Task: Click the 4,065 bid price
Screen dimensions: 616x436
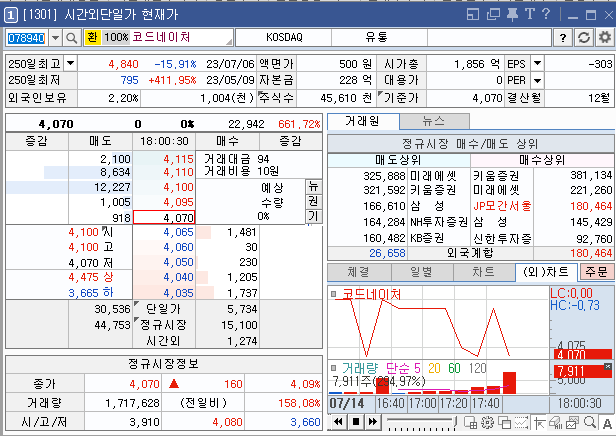Action: [178, 232]
